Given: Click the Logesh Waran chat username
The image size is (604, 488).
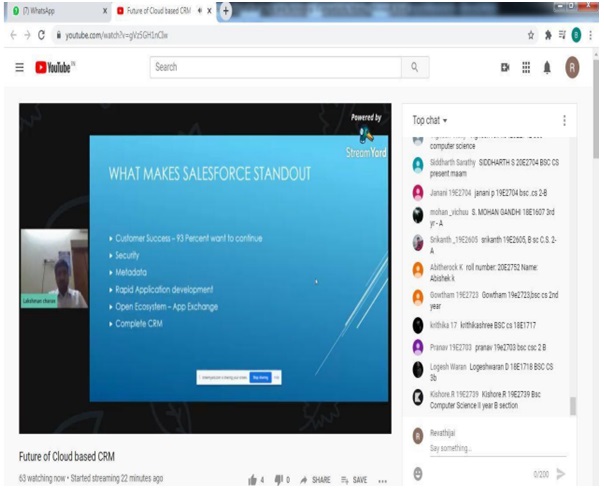Looking at the screenshot, I should (x=448, y=367).
